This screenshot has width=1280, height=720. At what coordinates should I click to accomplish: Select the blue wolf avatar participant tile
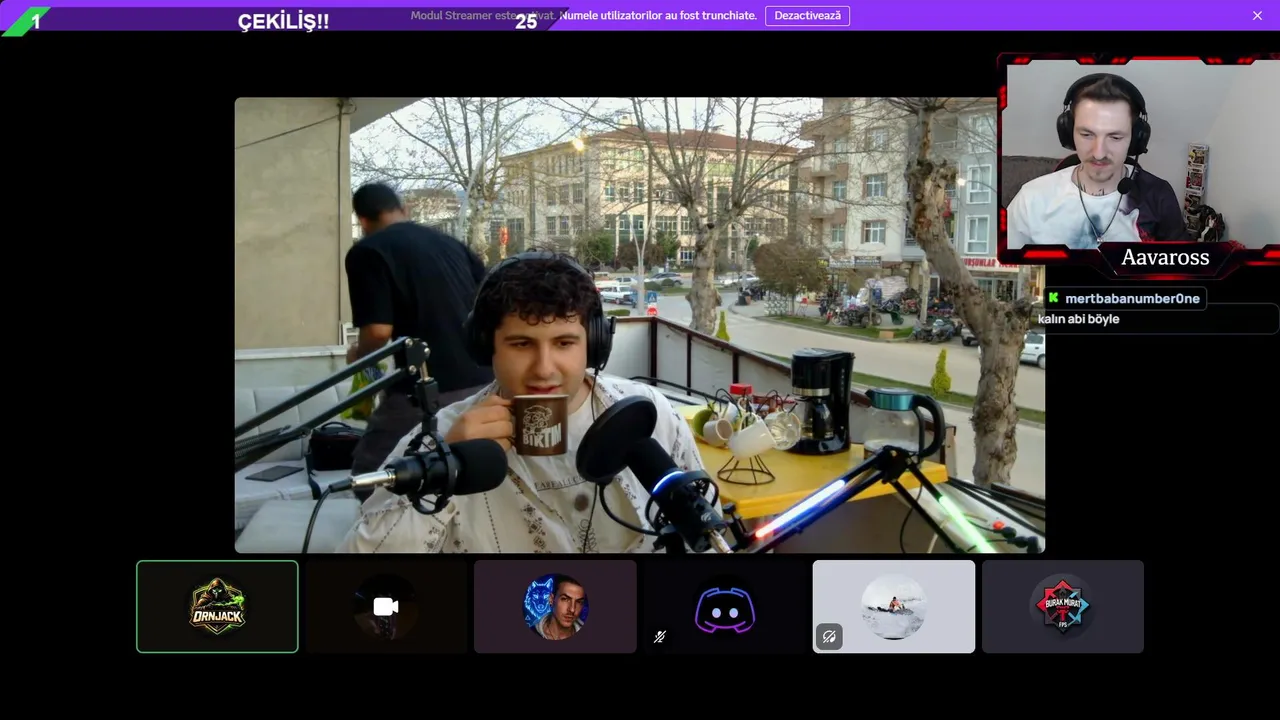point(555,606)
